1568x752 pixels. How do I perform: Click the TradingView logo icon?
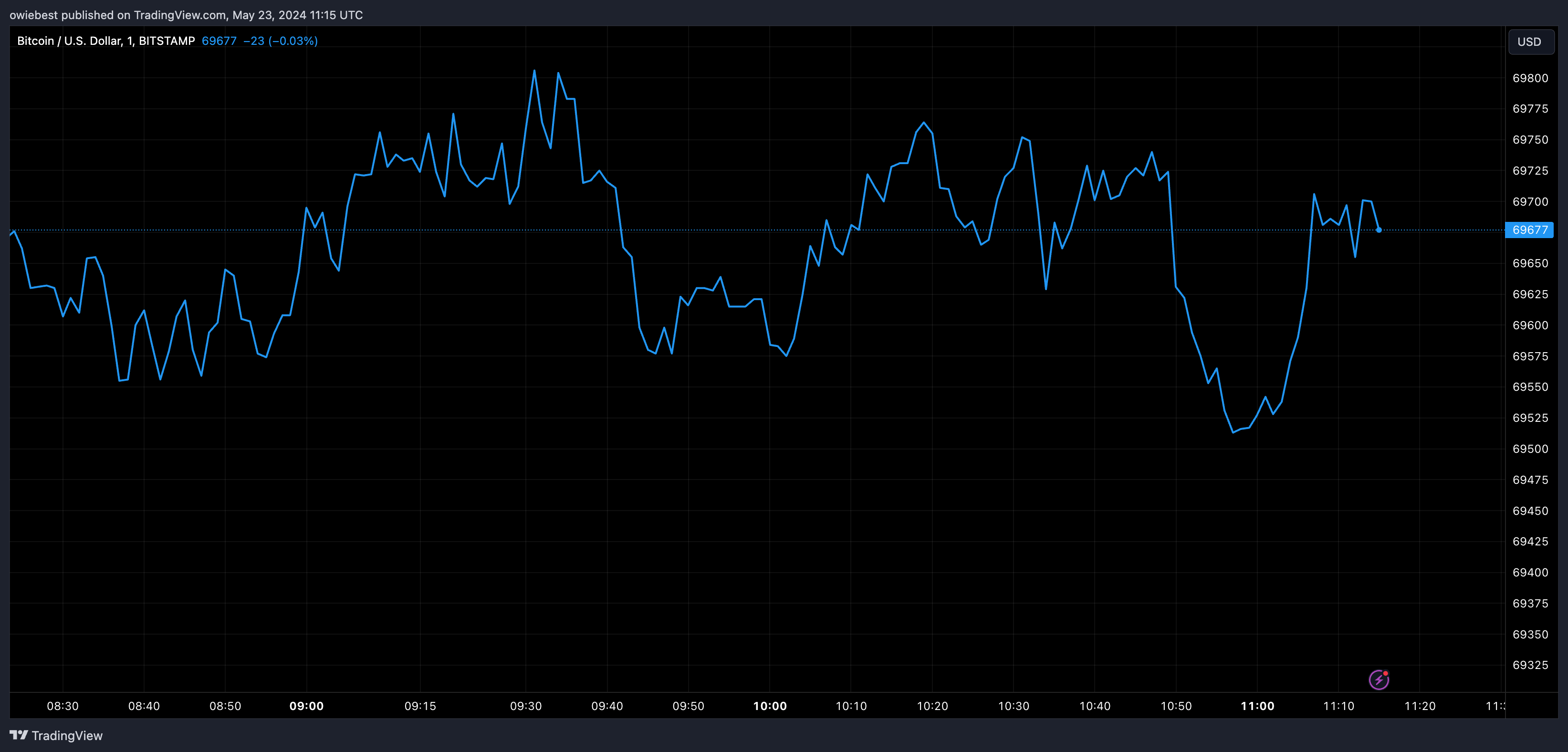point(19,735)
